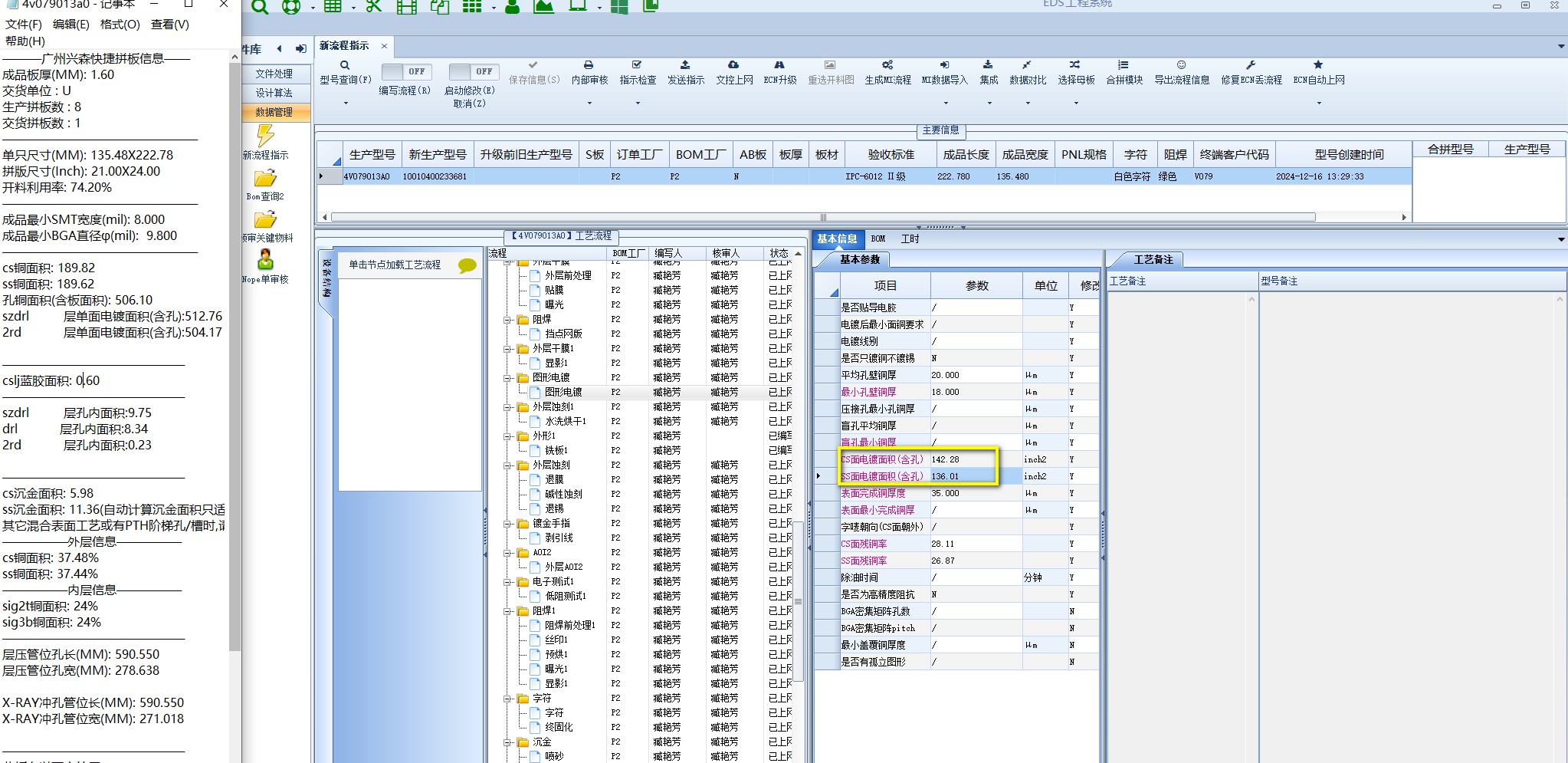
Task: Click 发送指示 upload icon
Action: [685, 65]
